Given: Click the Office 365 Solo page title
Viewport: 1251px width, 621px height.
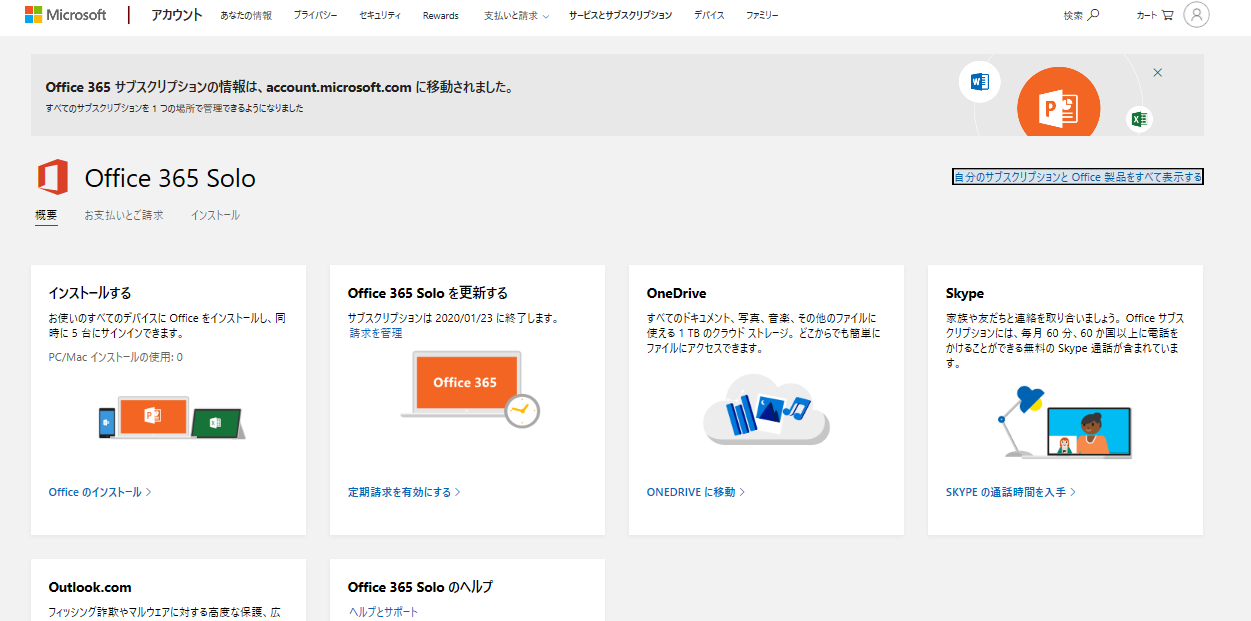Looking at the screenshot, I should 170,178.
